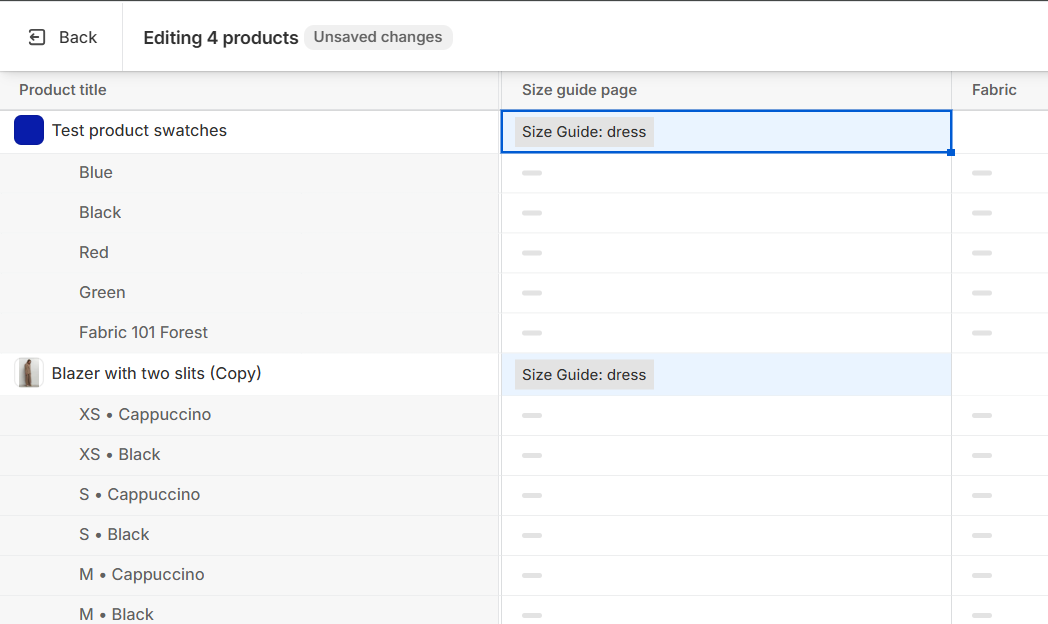Click the Back arrow icon
The height and width of the screenshot is (624, 1048).
[x=37, y=37]
